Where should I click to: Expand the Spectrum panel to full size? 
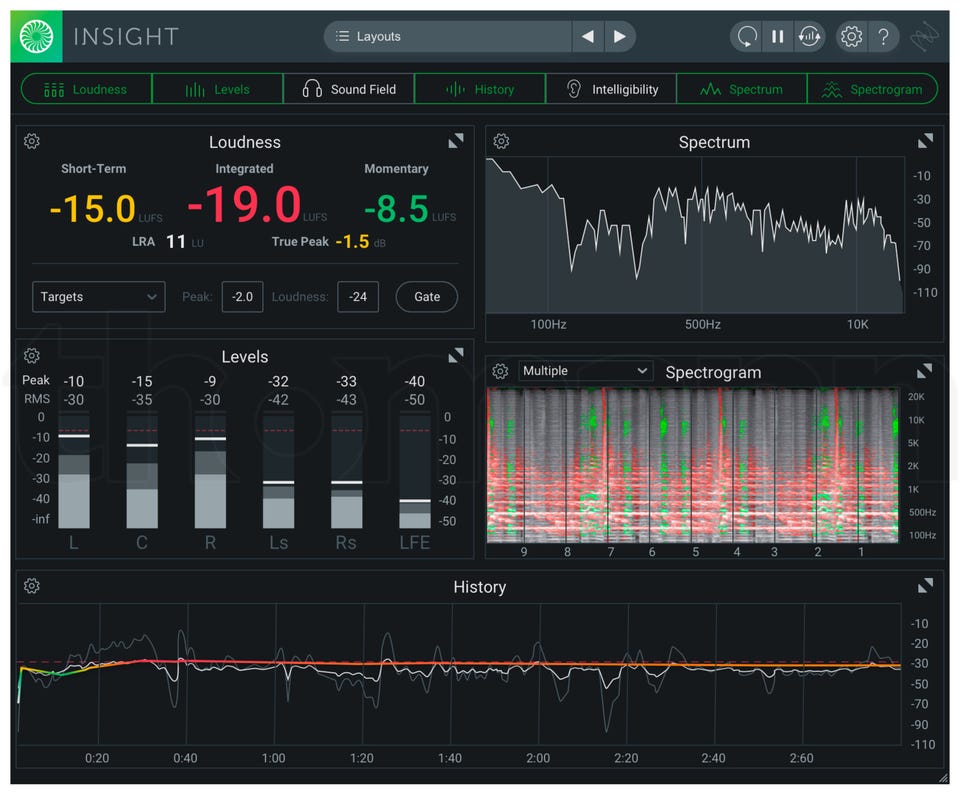coord(925,142)
